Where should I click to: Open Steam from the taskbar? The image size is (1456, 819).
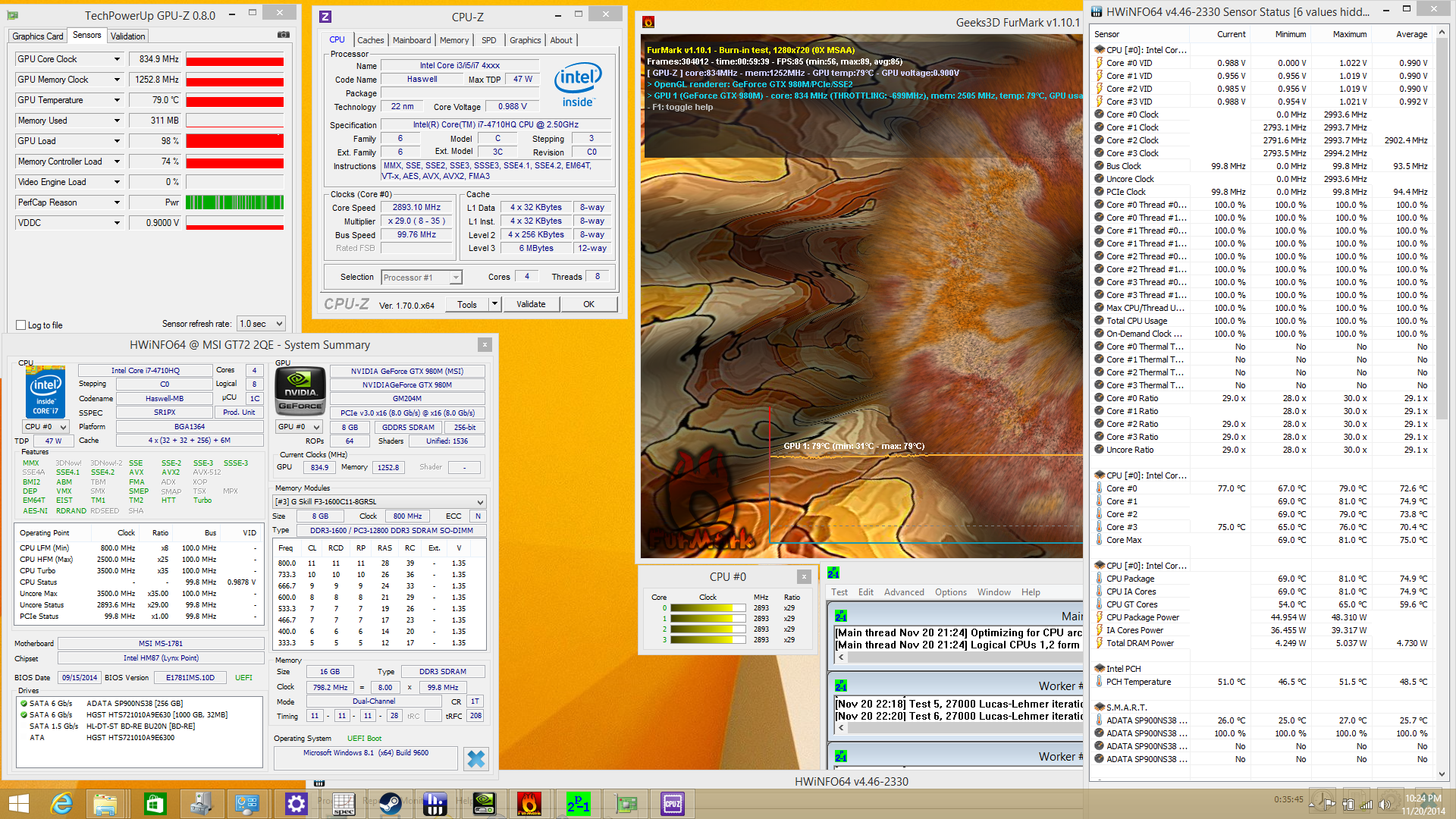(x=391, y=804)
